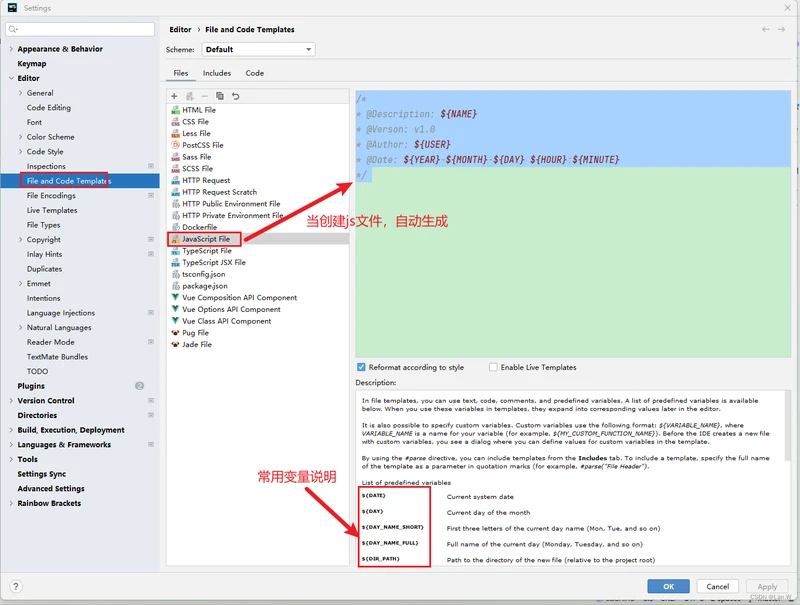Expand the Code Style node
The image size is (800, 605).
click(20, 152)
